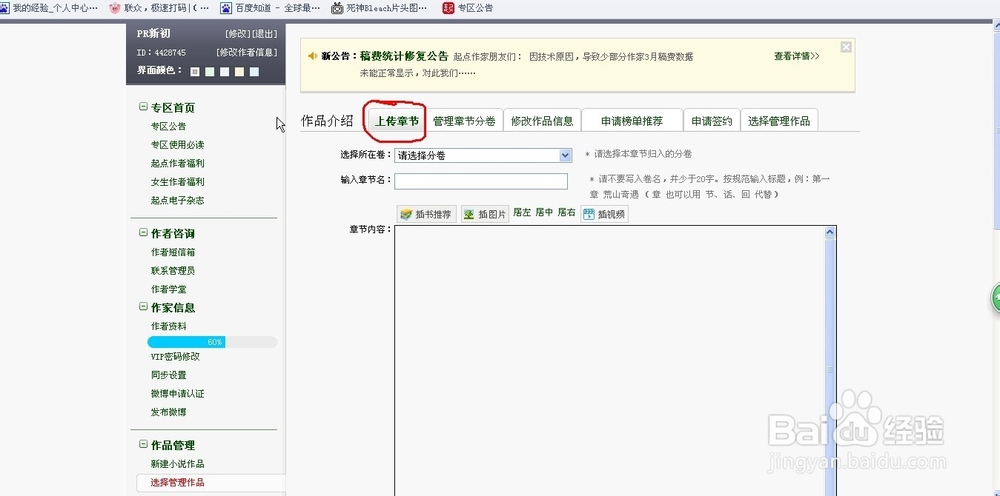The height and width of the screenshot is (496, 1000).
Task: Click the 插视频 video icon
Action: [588, 215]
